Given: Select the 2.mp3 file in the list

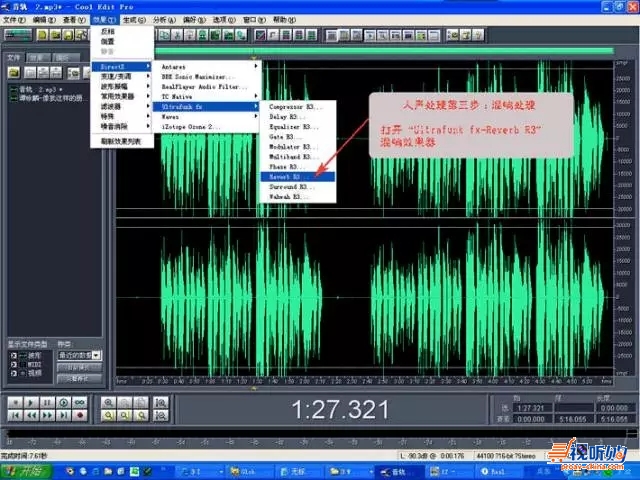Looking at the screenshot, I should pyautogui.click(x=40, y=89).
